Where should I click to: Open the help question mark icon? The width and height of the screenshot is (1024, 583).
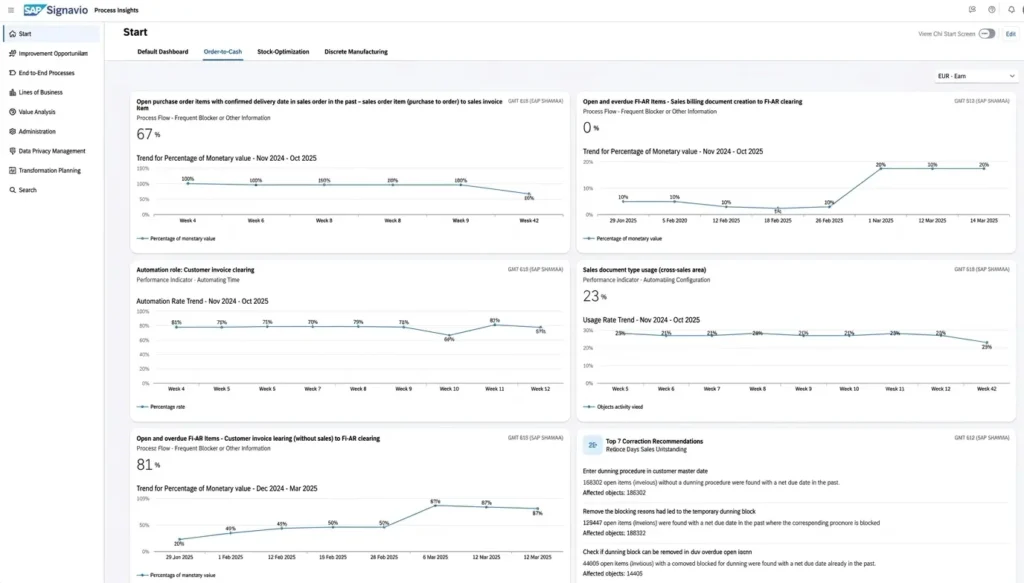992,10
